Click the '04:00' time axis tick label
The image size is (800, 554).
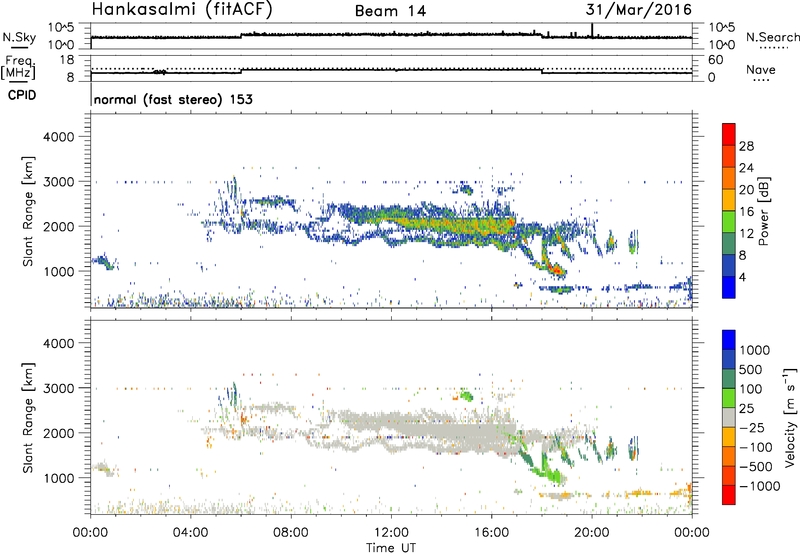point(191,532)
